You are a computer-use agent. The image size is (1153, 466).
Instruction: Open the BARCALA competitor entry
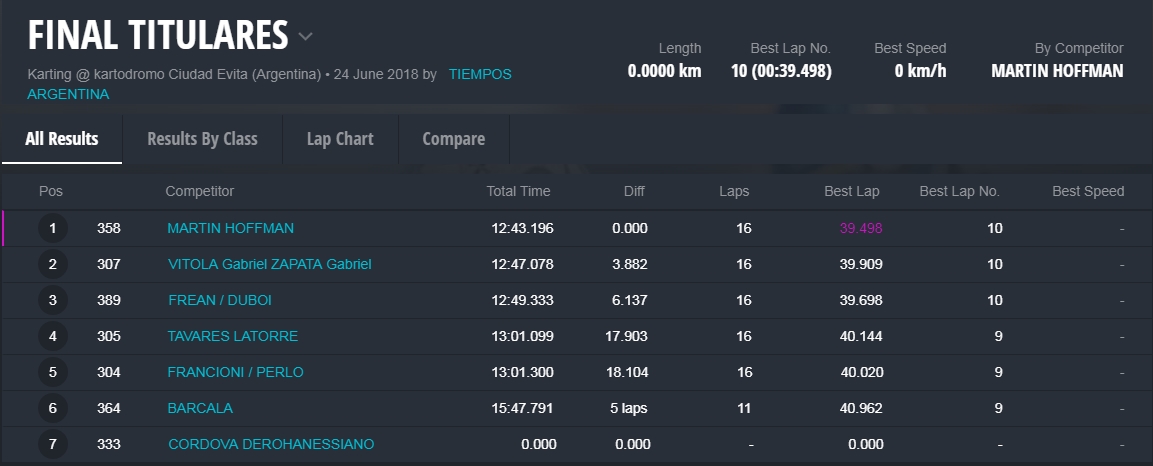tap(200, 408)
